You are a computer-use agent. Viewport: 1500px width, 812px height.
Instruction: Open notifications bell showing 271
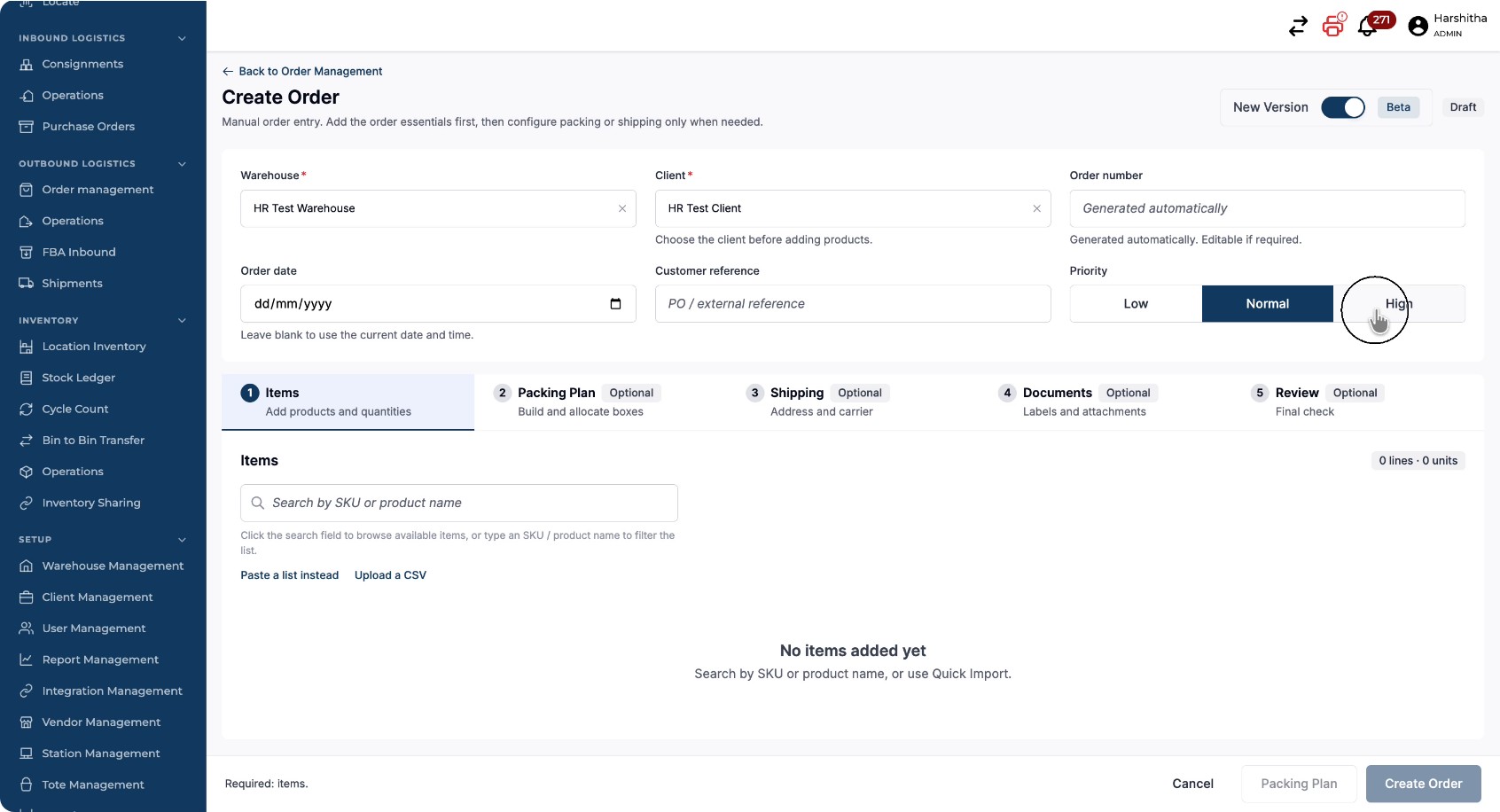(x=1368, y=27)
